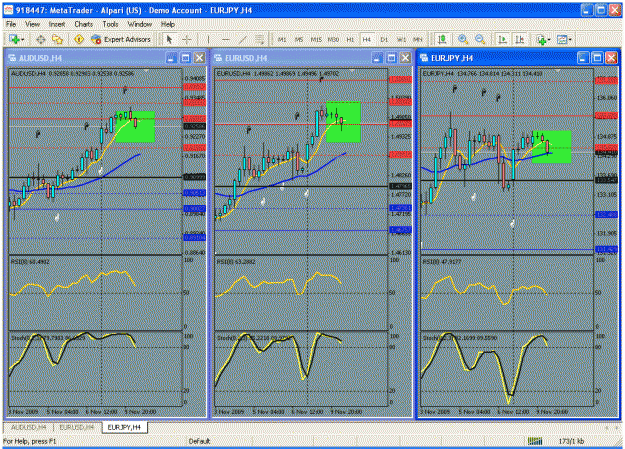
Task: Open the Insert menu
Action: click(x=57, y=24)
